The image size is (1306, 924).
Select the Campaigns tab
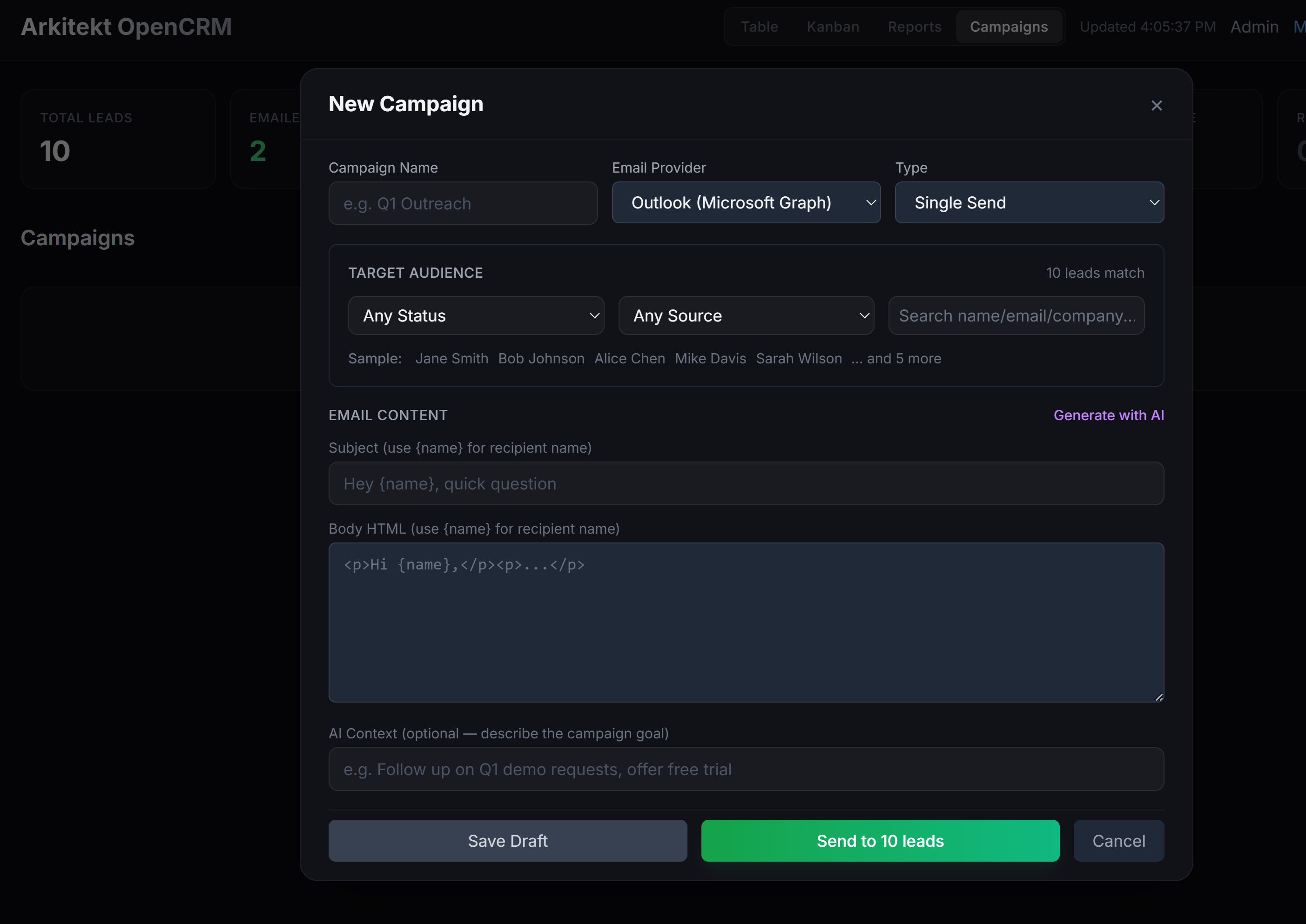tap(1009, 26)
